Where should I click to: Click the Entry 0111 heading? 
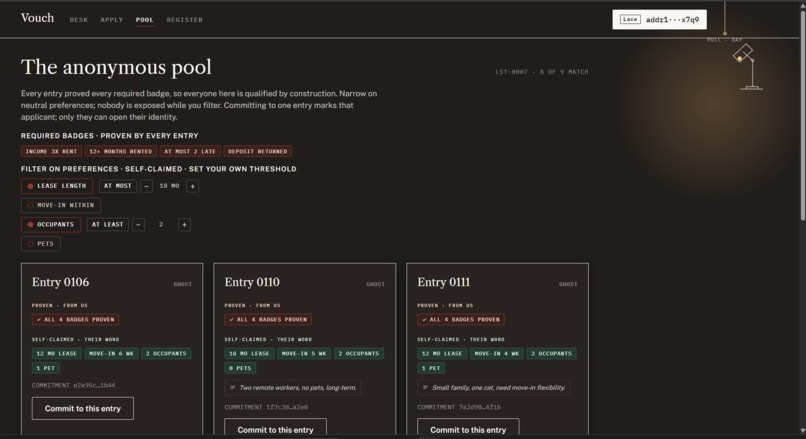point(444,282)
